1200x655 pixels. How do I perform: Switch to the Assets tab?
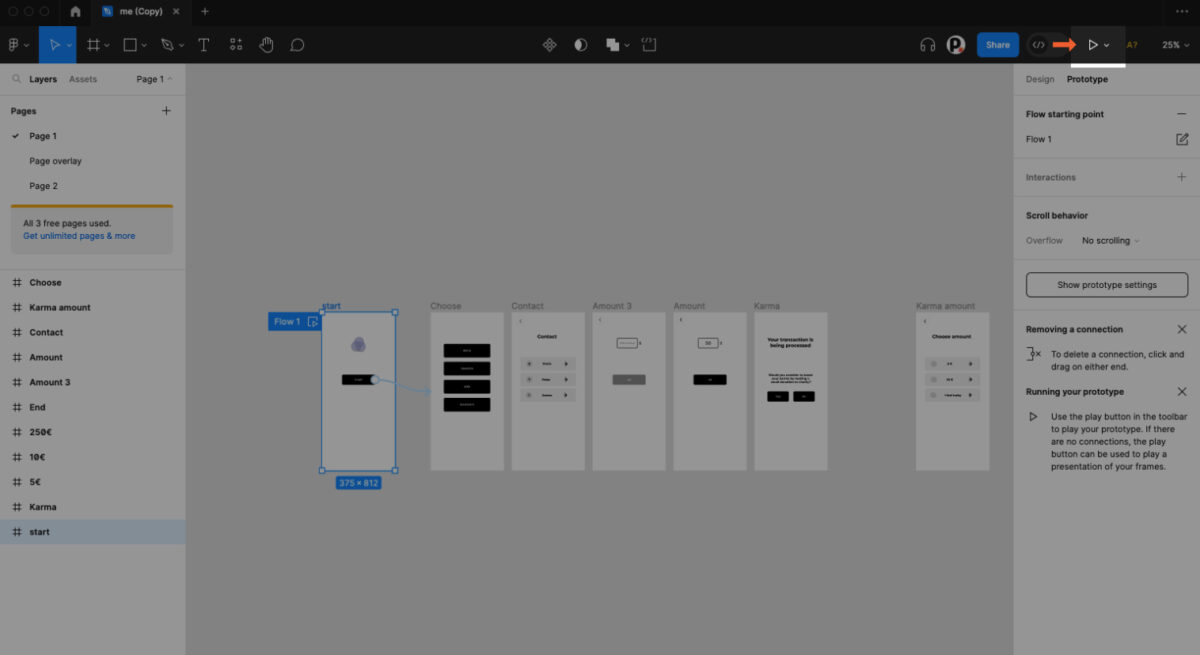tap(83, 78)
